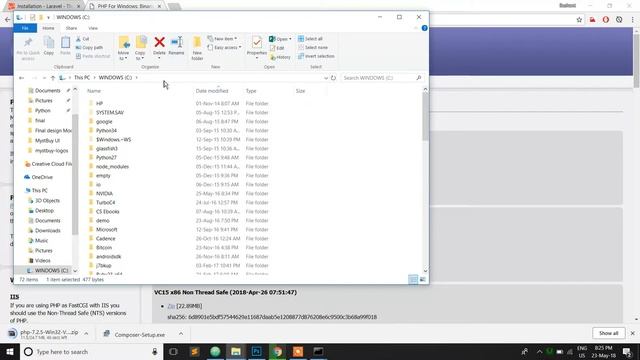Select 3D Objects in navigation pane
Image resolution: width=640 pixels, height=360 pixels.
click(x=47, y=200)
